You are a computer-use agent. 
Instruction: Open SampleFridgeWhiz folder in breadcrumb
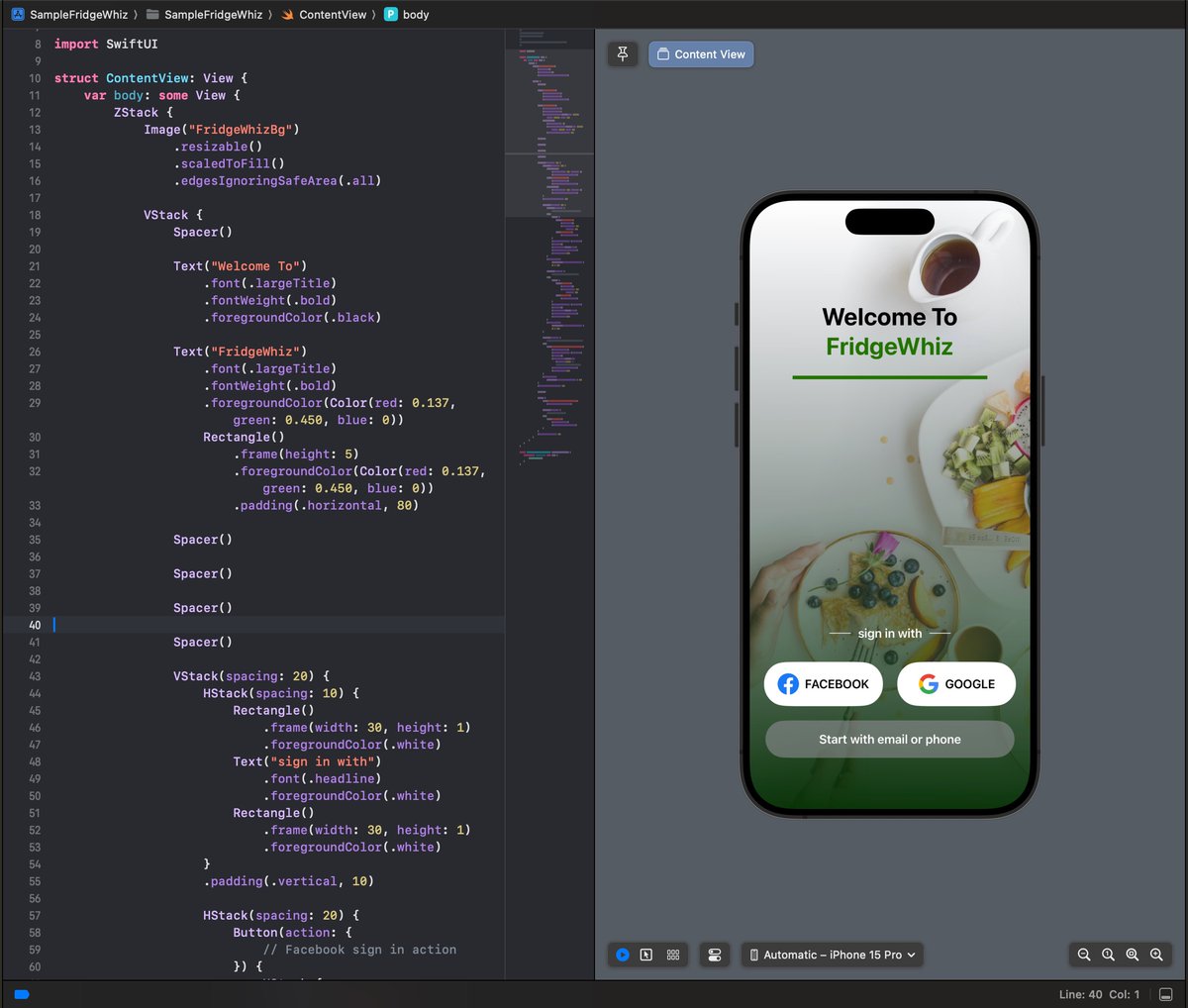[214, 15]
